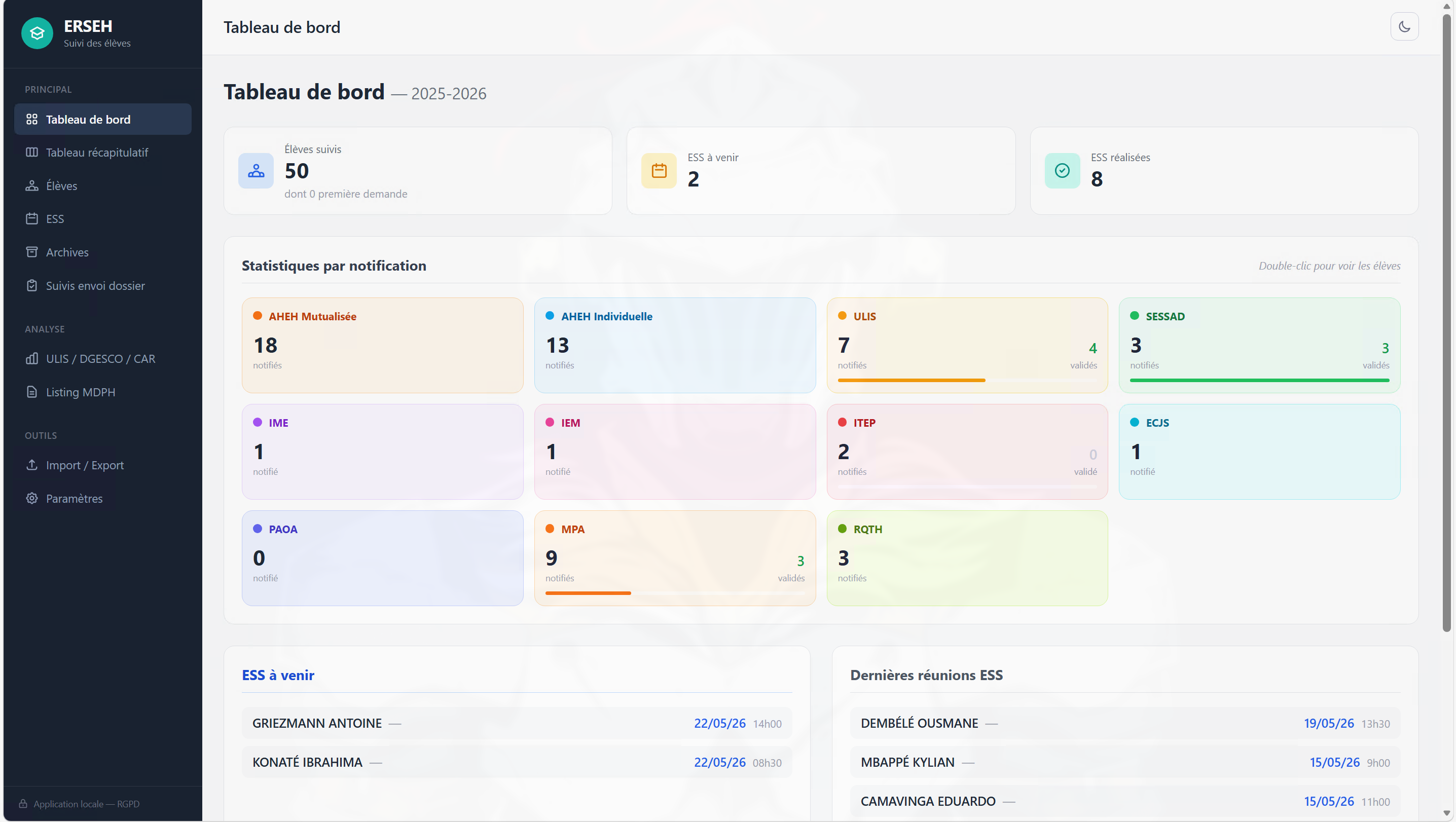Click the 19/05/26 date for DEMBÉLÉ OUSMANE
The image size is (1456, 822).
point(1328,723)
